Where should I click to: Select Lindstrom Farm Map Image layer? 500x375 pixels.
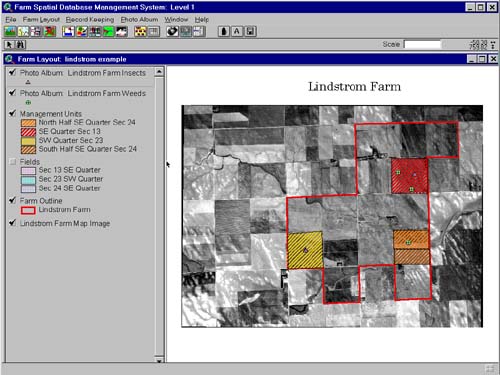coord(65,223)
